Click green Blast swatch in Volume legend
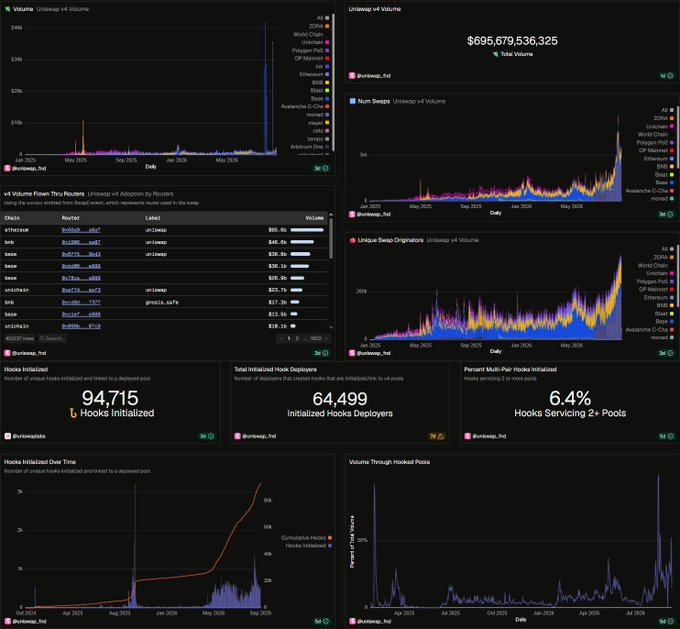This screenshot has width=680, height=629. pos(327,90)
